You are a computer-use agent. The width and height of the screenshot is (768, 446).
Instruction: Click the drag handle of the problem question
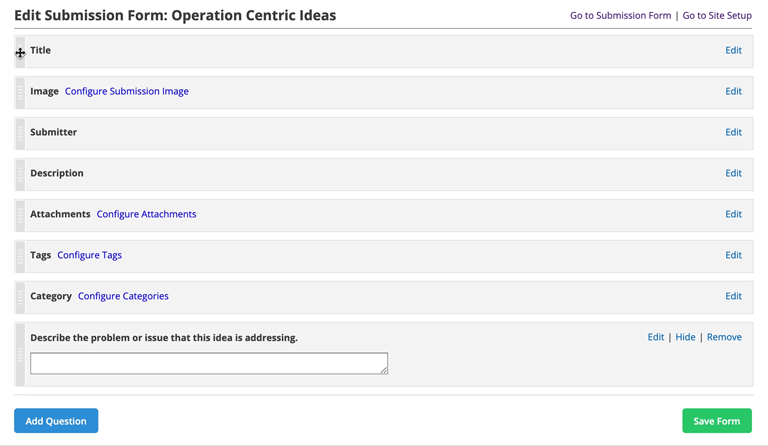[x=20, y=354]
